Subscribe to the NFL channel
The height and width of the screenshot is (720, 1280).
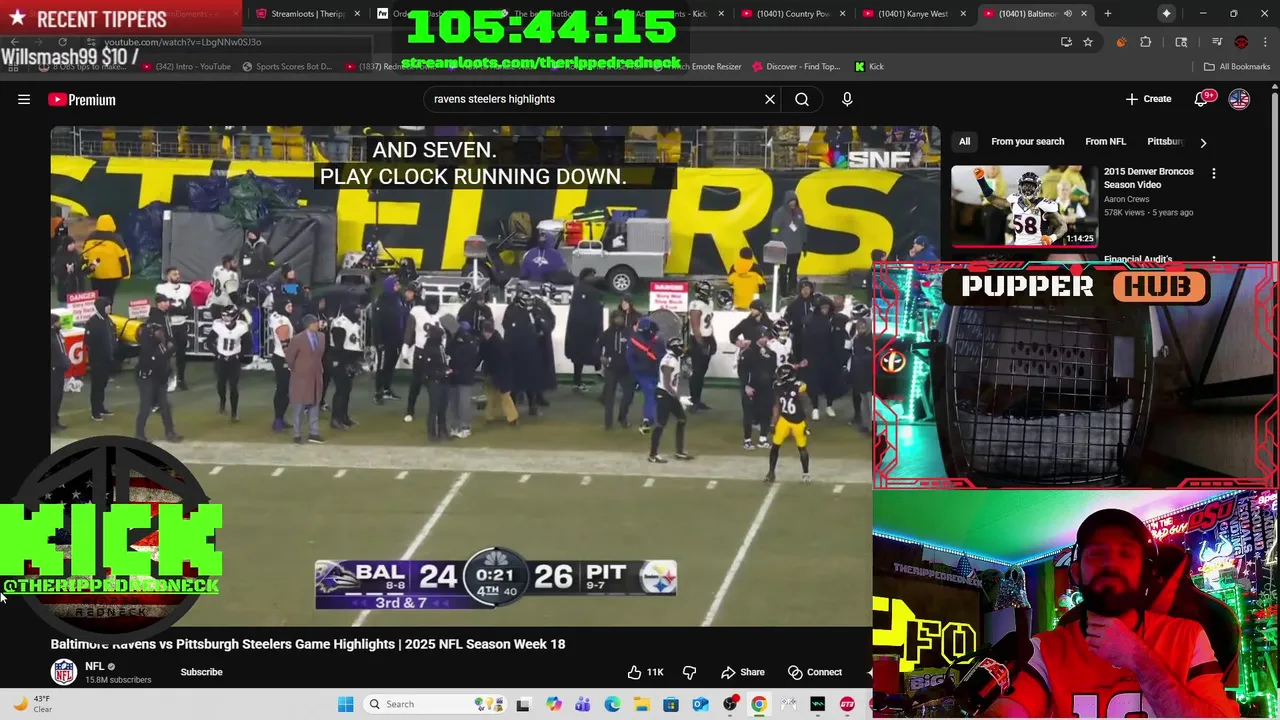pos(201,672)
